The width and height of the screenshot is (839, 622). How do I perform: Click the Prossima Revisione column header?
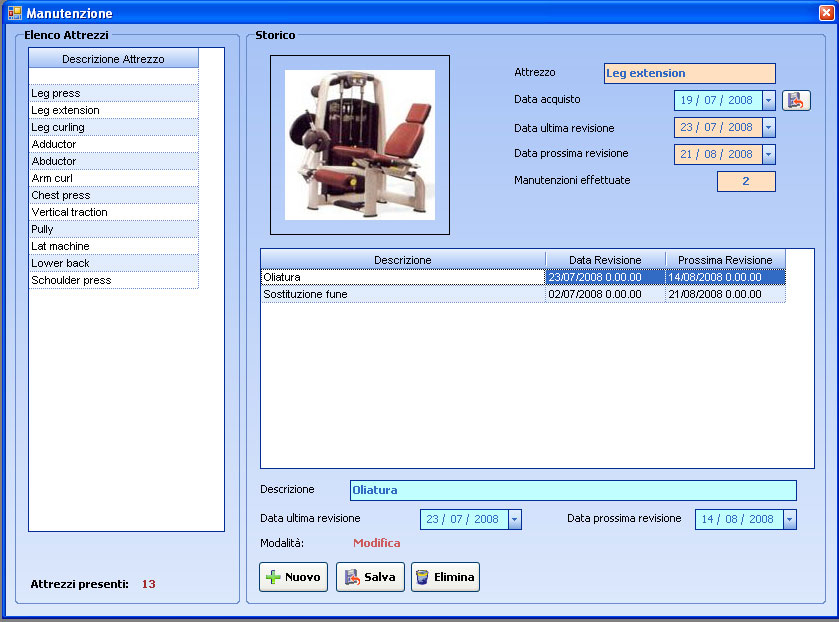point(725,260)
